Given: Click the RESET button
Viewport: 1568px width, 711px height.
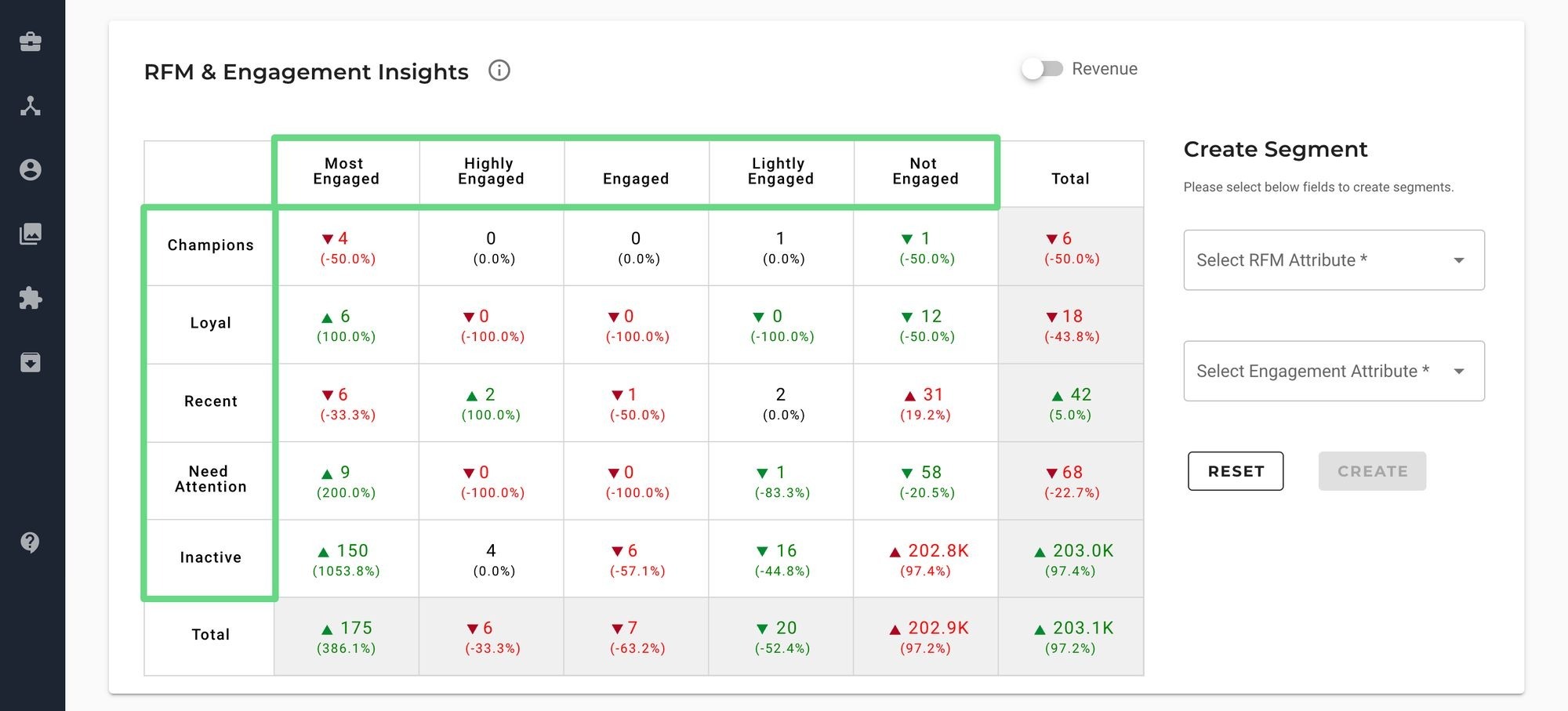Looking at the screenshot, I should 1235,471.
